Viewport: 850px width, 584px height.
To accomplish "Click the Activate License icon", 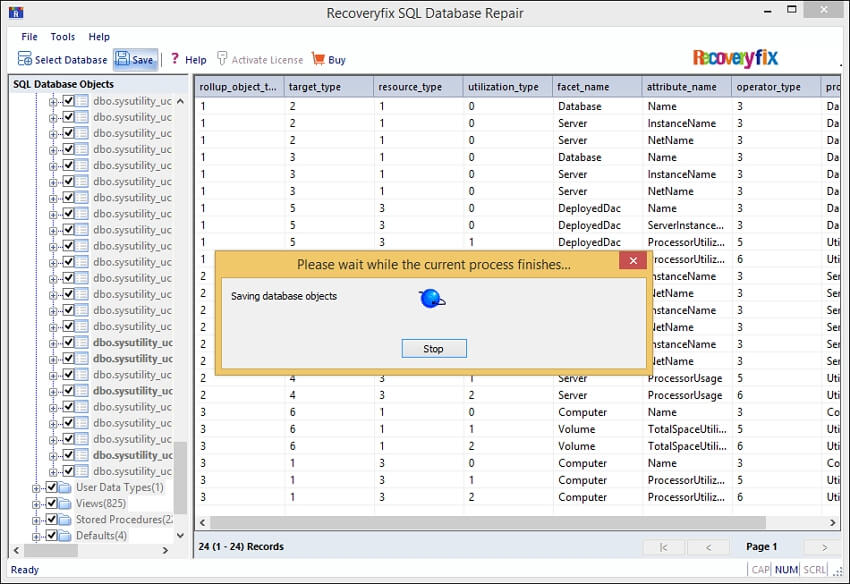I will click(x=222, y=58).
